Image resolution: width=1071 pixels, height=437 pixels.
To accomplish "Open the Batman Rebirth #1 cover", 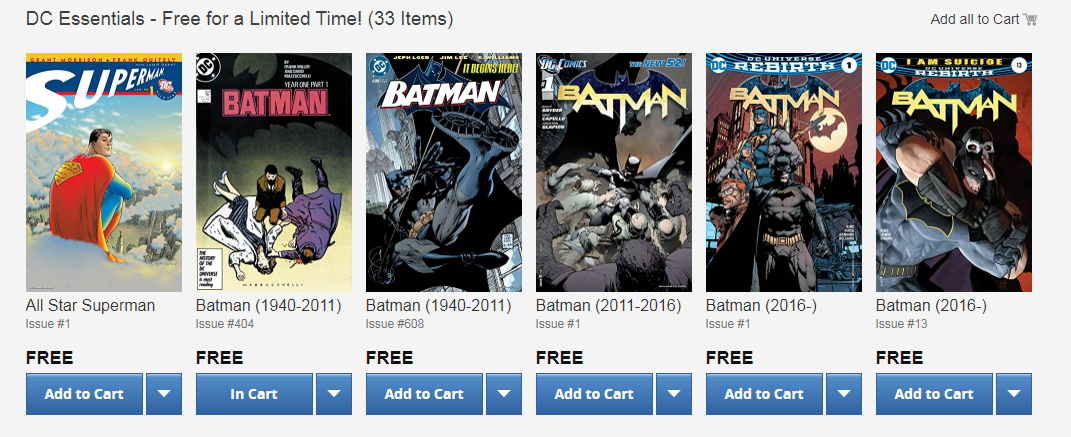I will tap(784, 172).
